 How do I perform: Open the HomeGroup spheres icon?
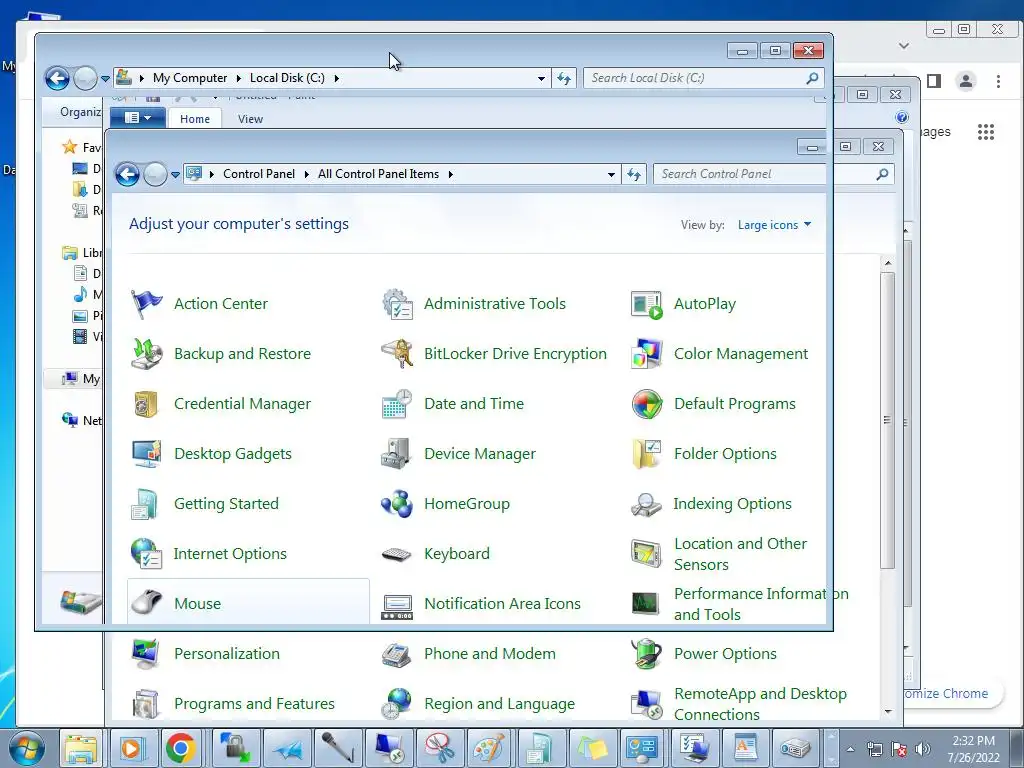[397, 504]
